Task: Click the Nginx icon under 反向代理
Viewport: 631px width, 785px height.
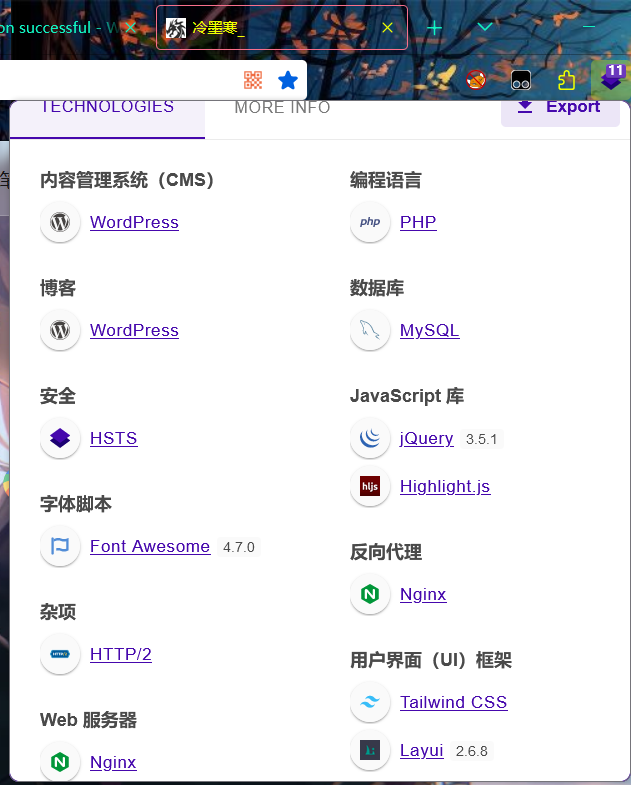Action: 370,594
